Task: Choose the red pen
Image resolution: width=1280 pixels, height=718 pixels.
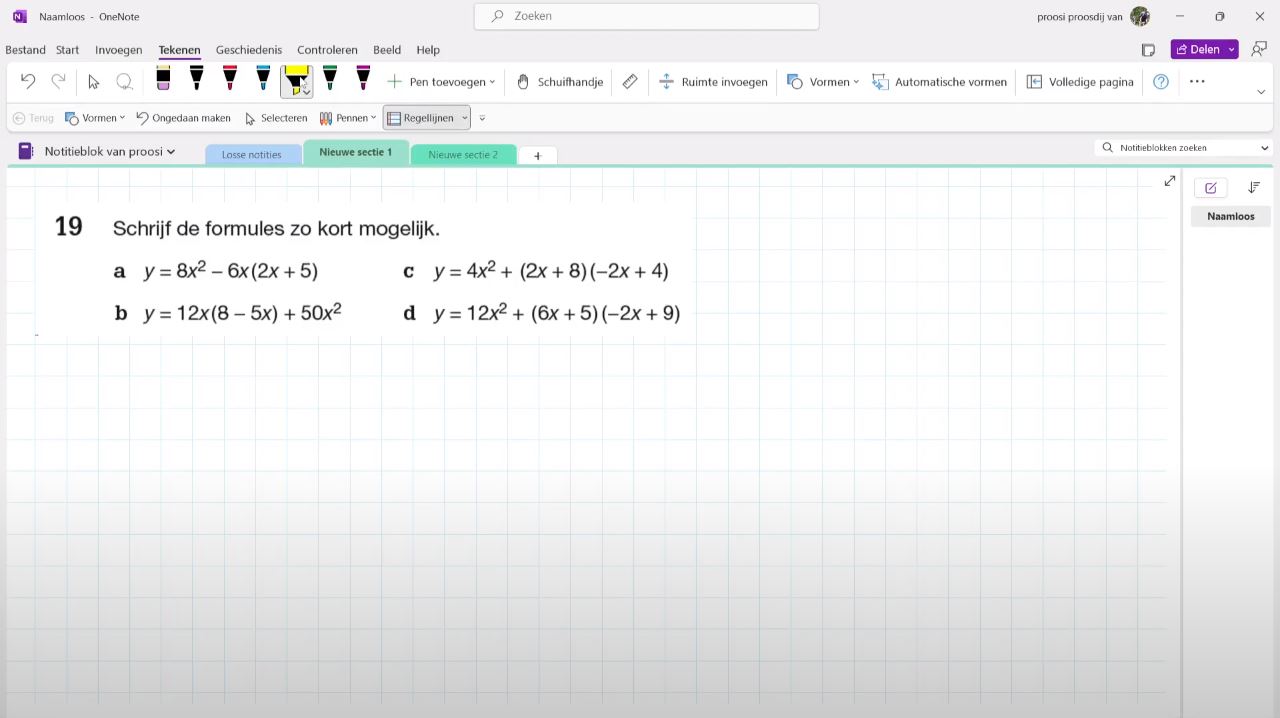Action: [229, 79]
